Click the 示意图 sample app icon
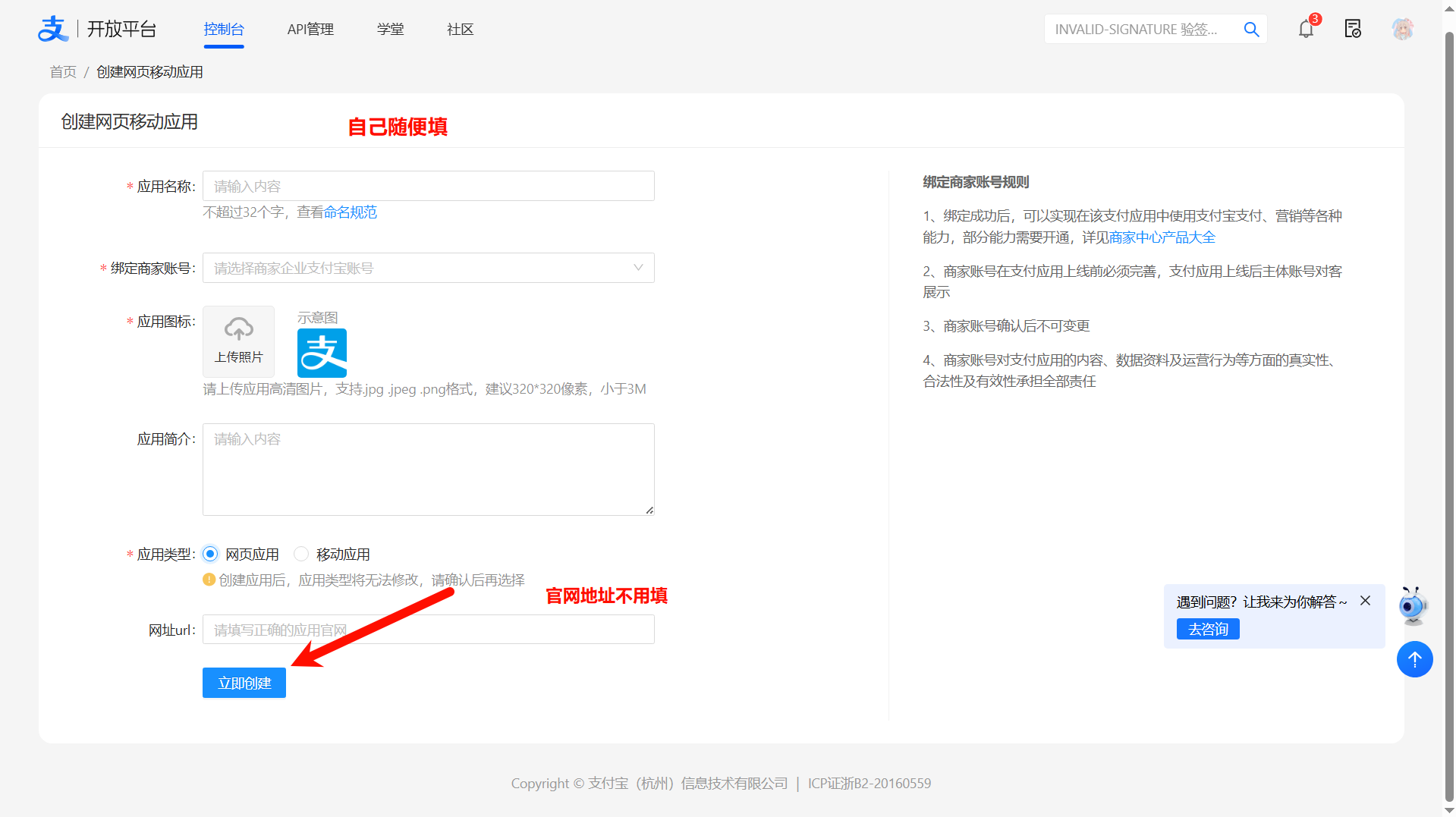1456x817 pixels. tap(322, 353)
